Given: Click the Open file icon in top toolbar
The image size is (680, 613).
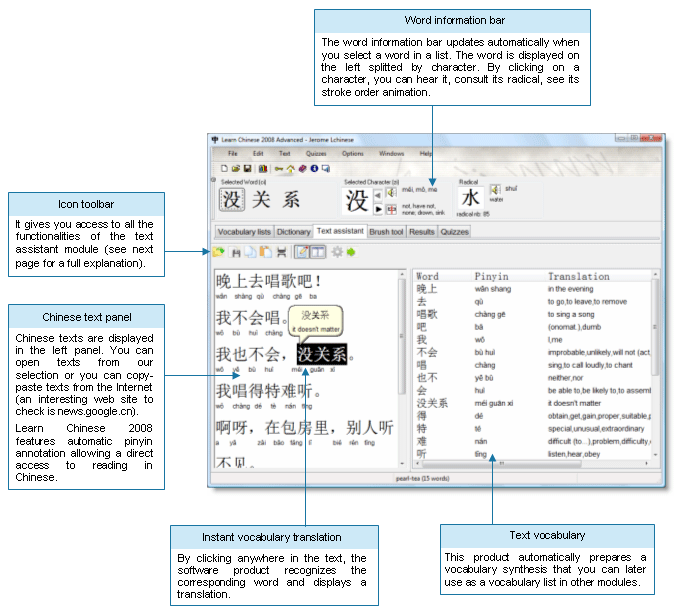Looking at the screenshot, I should point(235,168).
